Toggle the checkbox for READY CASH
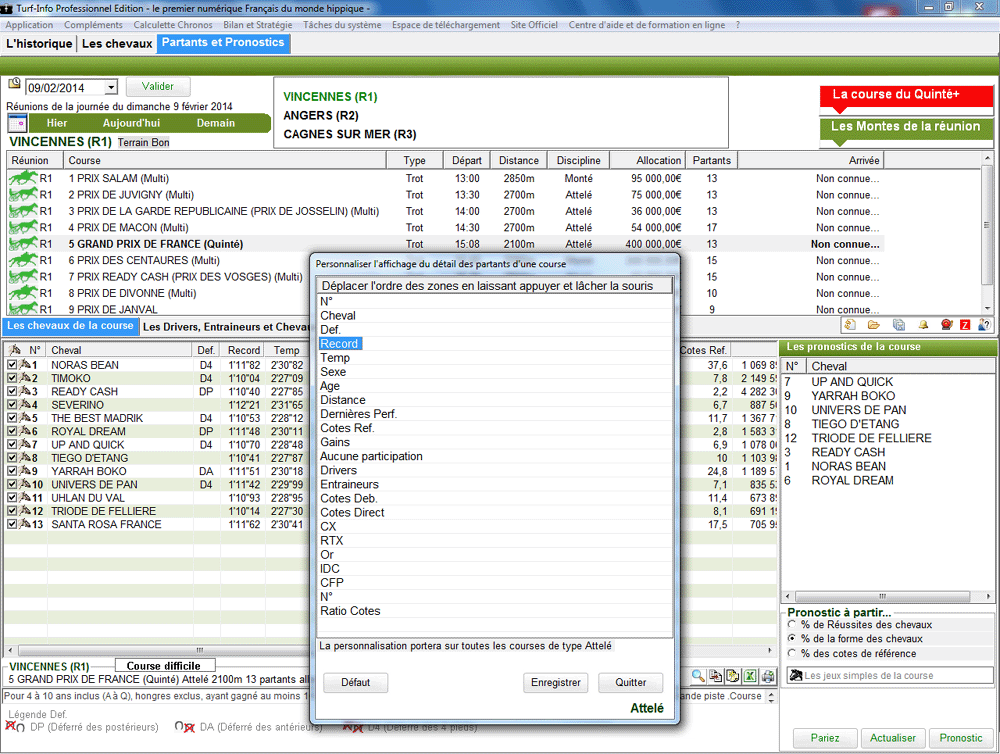 click(x=12, y=392)
